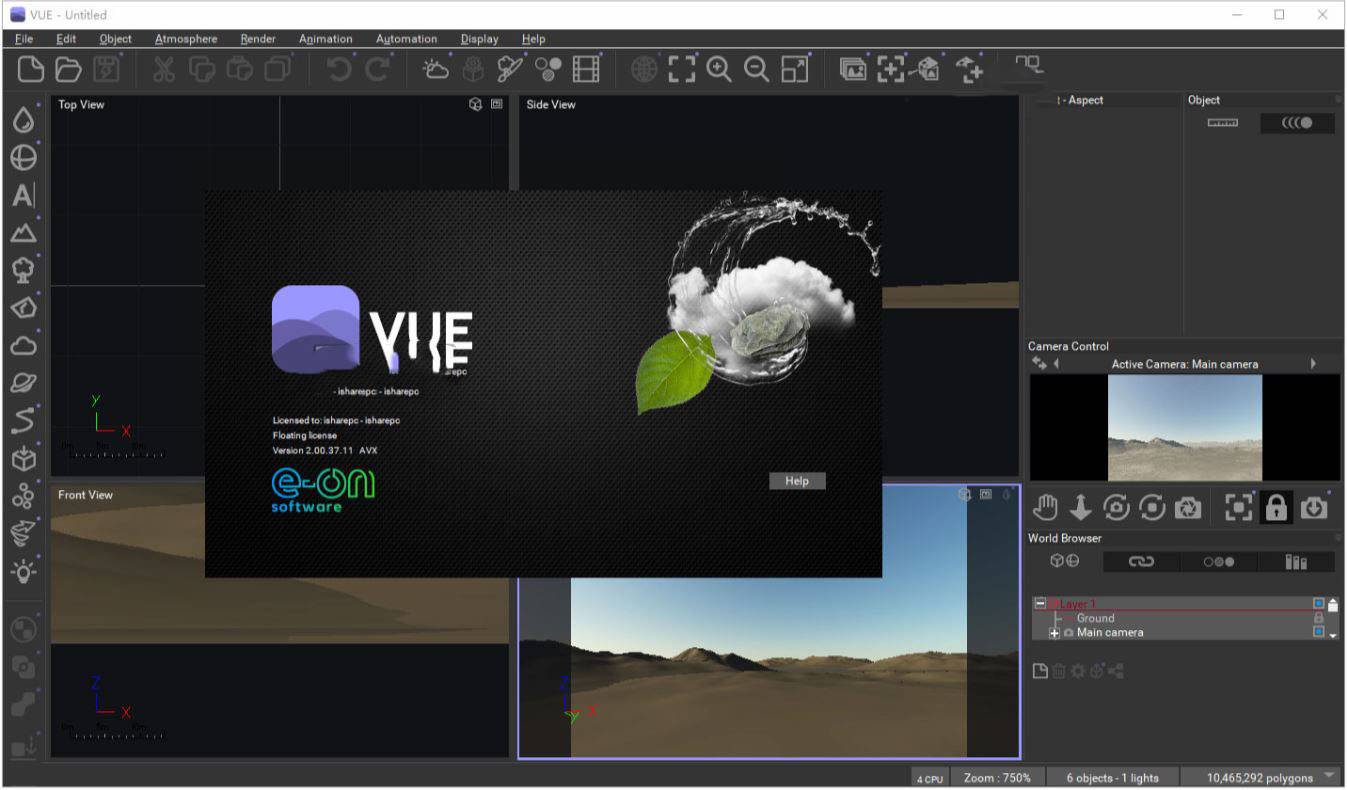Switch to the World Browser materials tab

(1218, 561)
